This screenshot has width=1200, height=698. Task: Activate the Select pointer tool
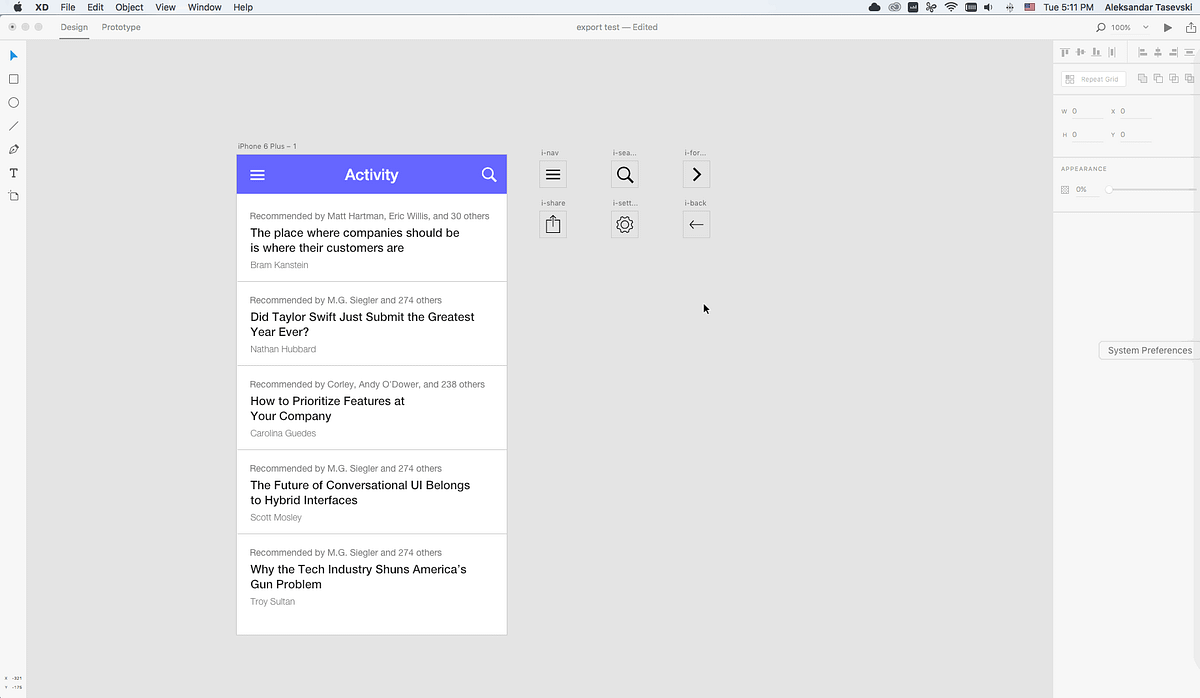(13, 55)
